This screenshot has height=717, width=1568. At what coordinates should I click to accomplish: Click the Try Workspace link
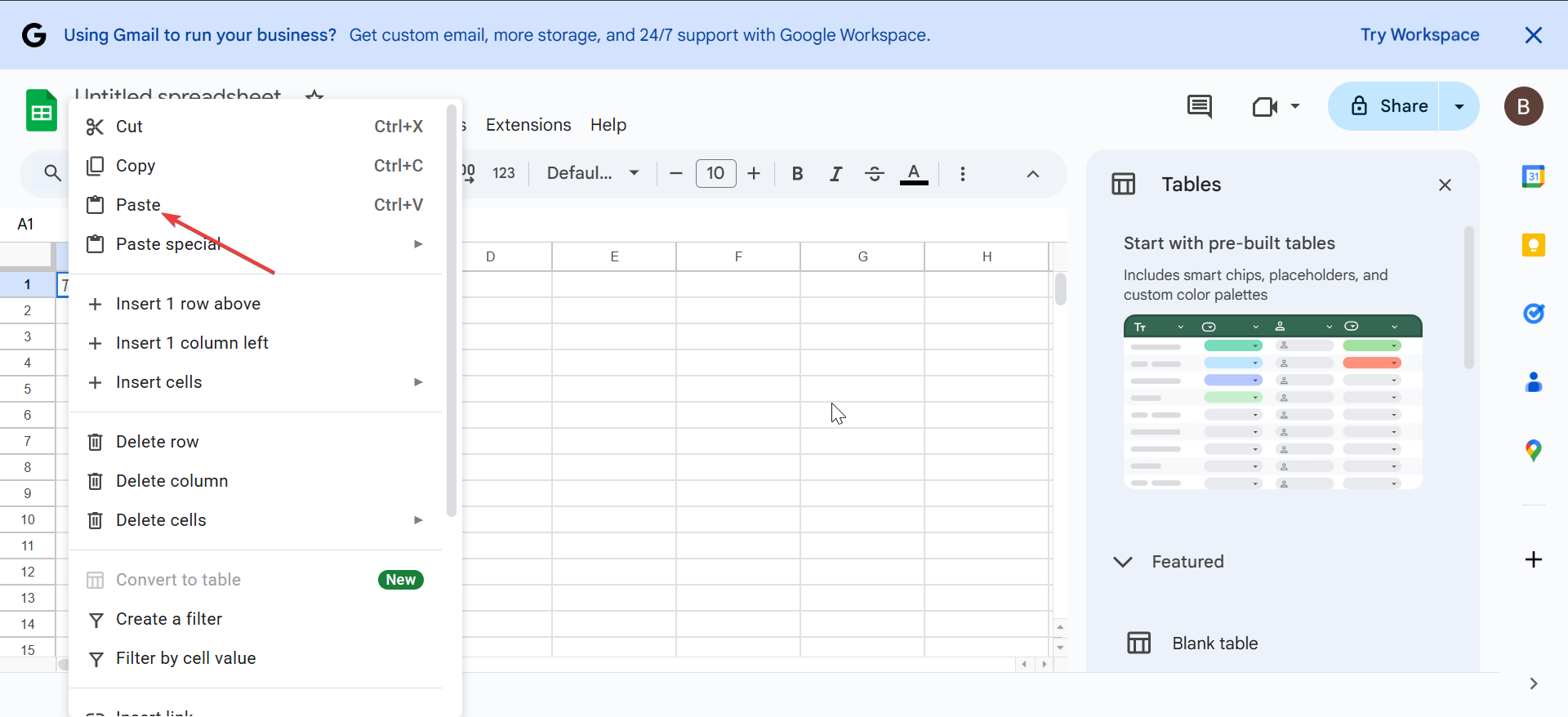pos(1419,35)
